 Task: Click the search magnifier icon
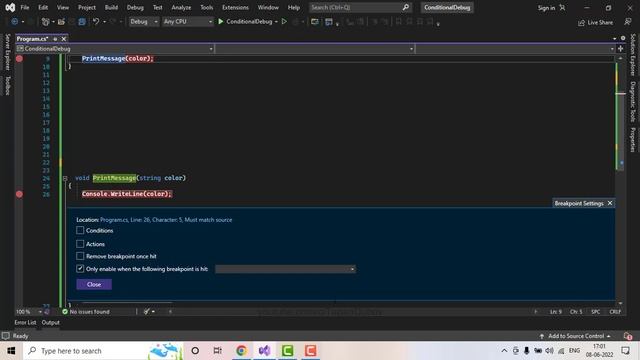point(406,7)
